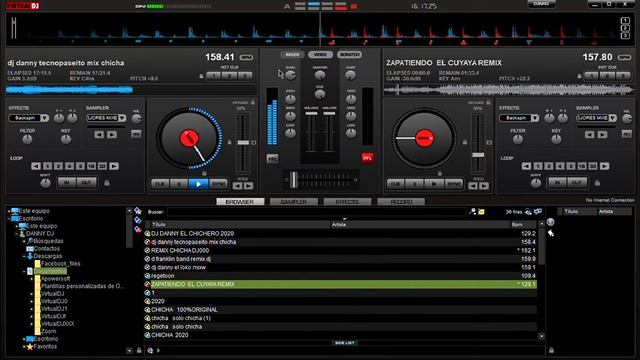The image size is (640, 360).
Task: Toggle the right sampler REC button
Action: coord(627,134)
